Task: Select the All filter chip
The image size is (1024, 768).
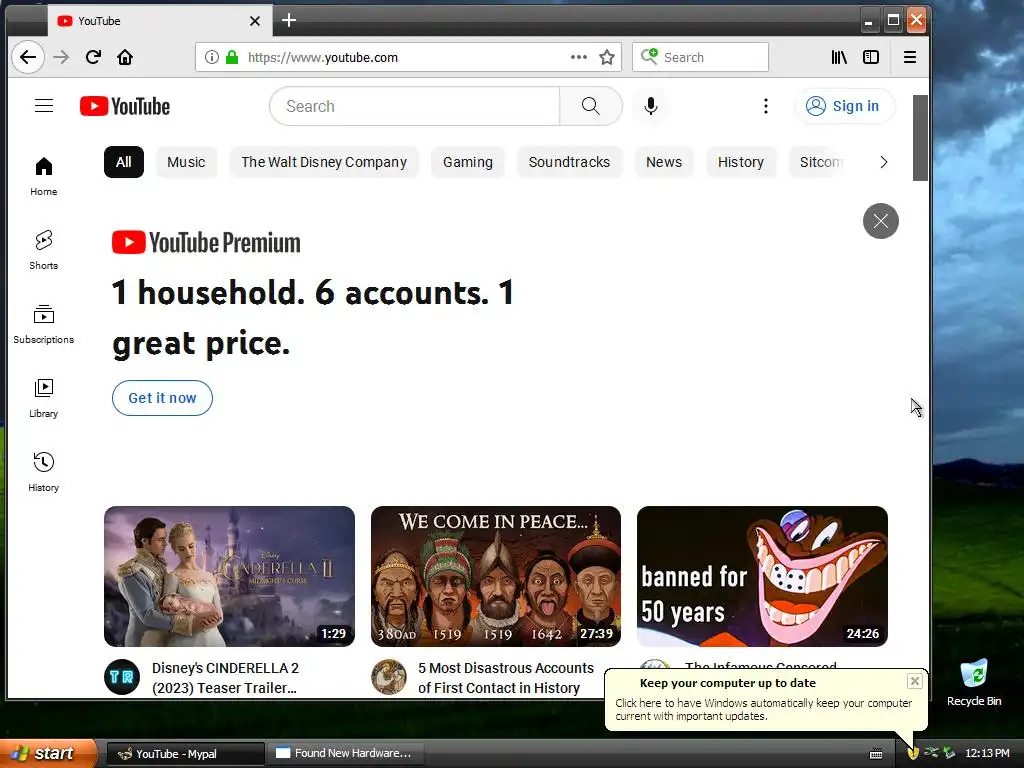Action: (123, 162)
